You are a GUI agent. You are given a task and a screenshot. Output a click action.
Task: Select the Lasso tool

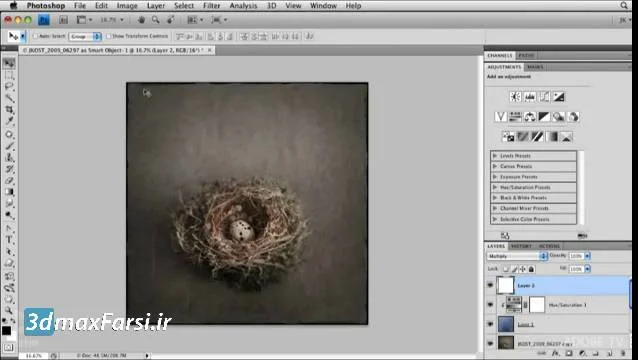(x=9, y=86)
